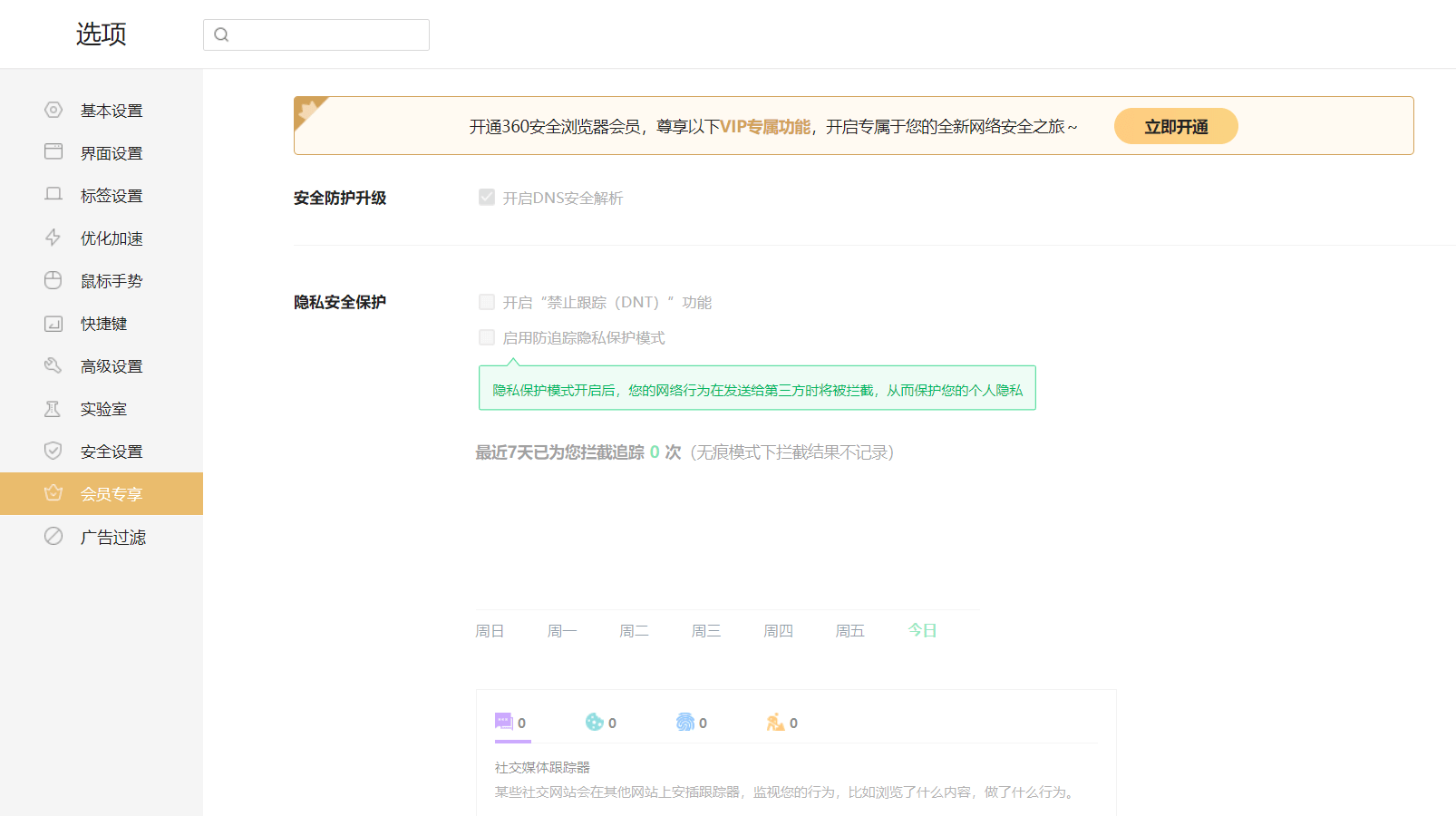
Task: Select the cookie tracker icon tab
Action: (595, 722)
